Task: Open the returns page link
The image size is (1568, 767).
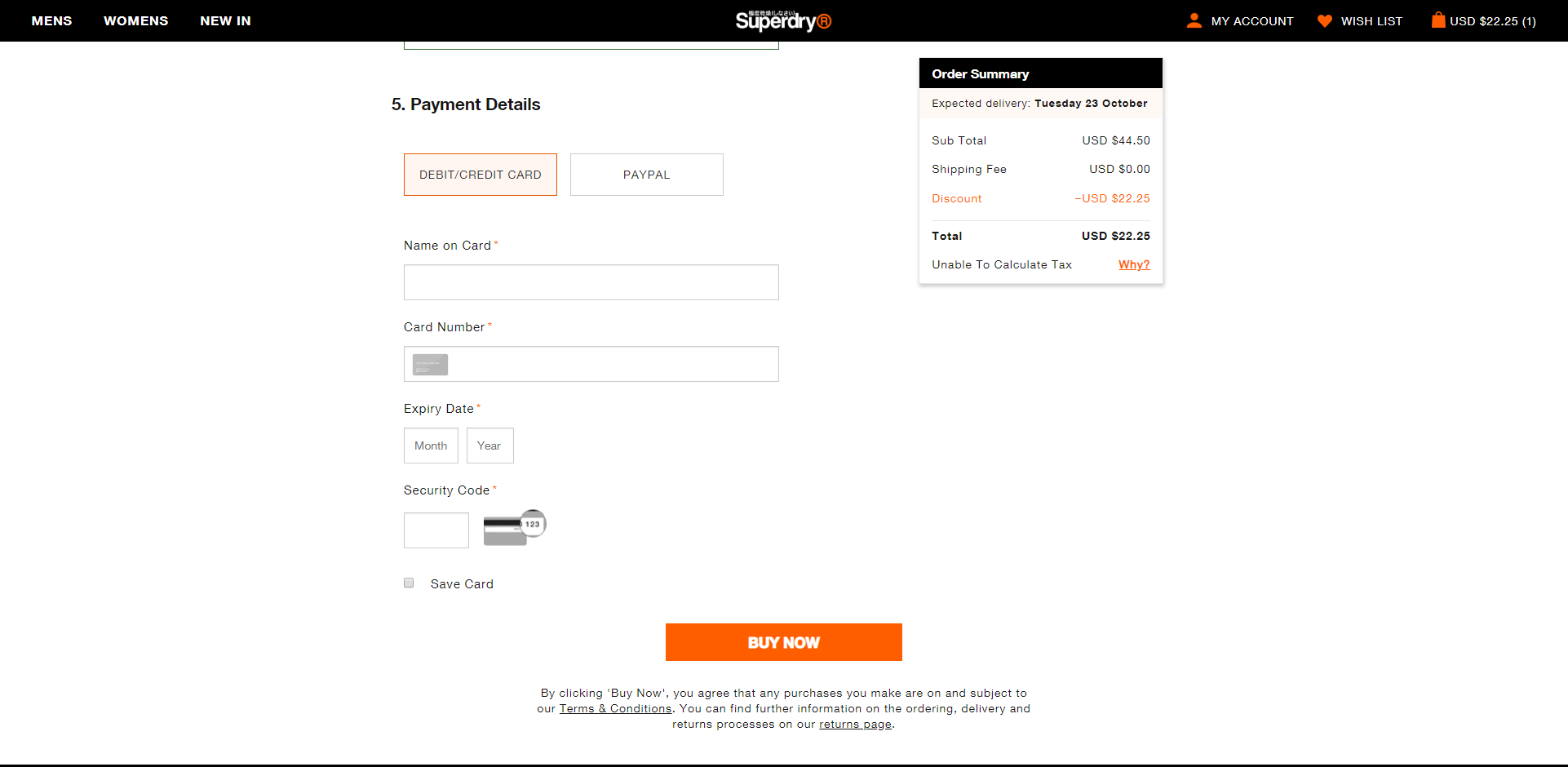Action: pyautogui.click(x=855, y=724)
